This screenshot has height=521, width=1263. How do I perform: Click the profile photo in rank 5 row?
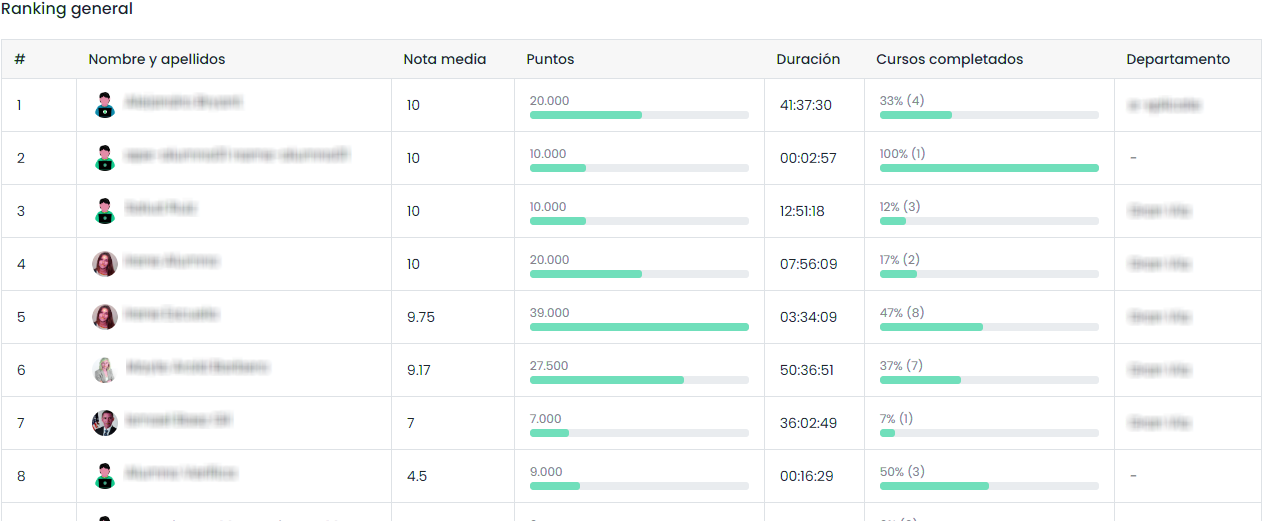(x=105, y=317)
